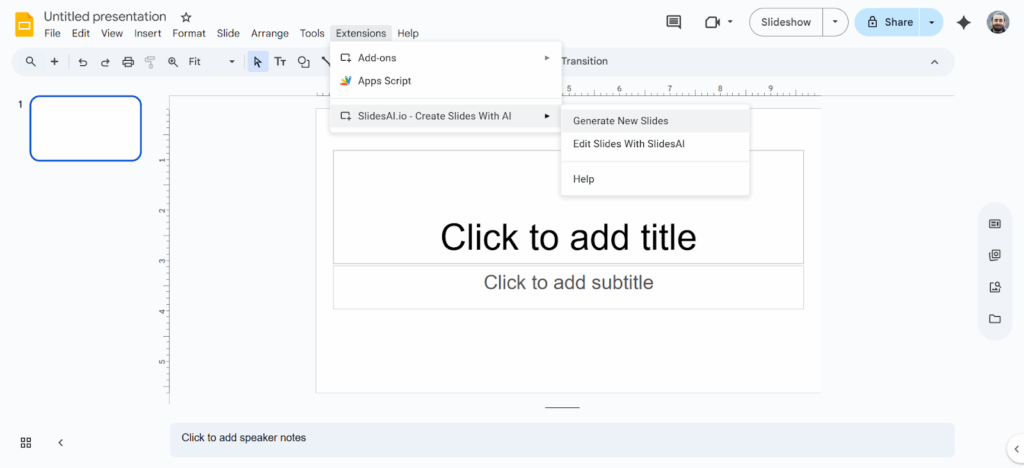The image size is (1024, 468).
Task: Collapse the filmstrip panel with left chevron
Action: pos(60,442)
